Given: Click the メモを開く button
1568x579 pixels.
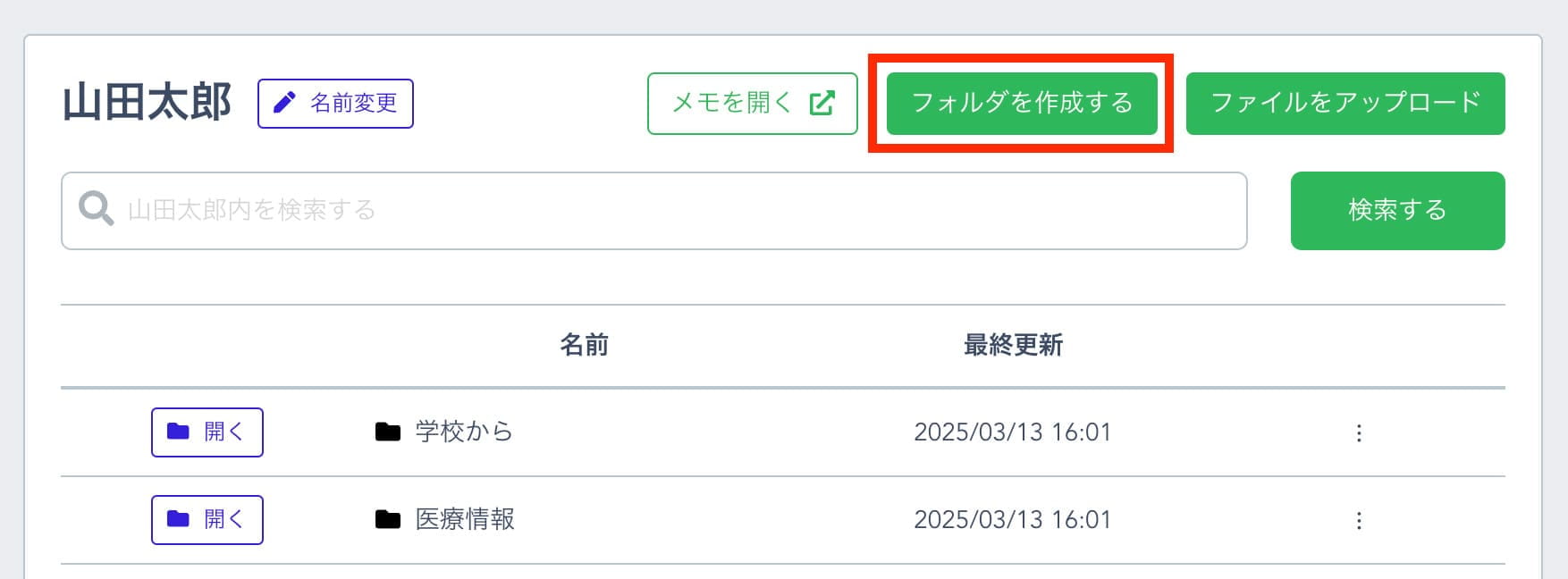Looking at the screenshot, I should coord(753,104).
